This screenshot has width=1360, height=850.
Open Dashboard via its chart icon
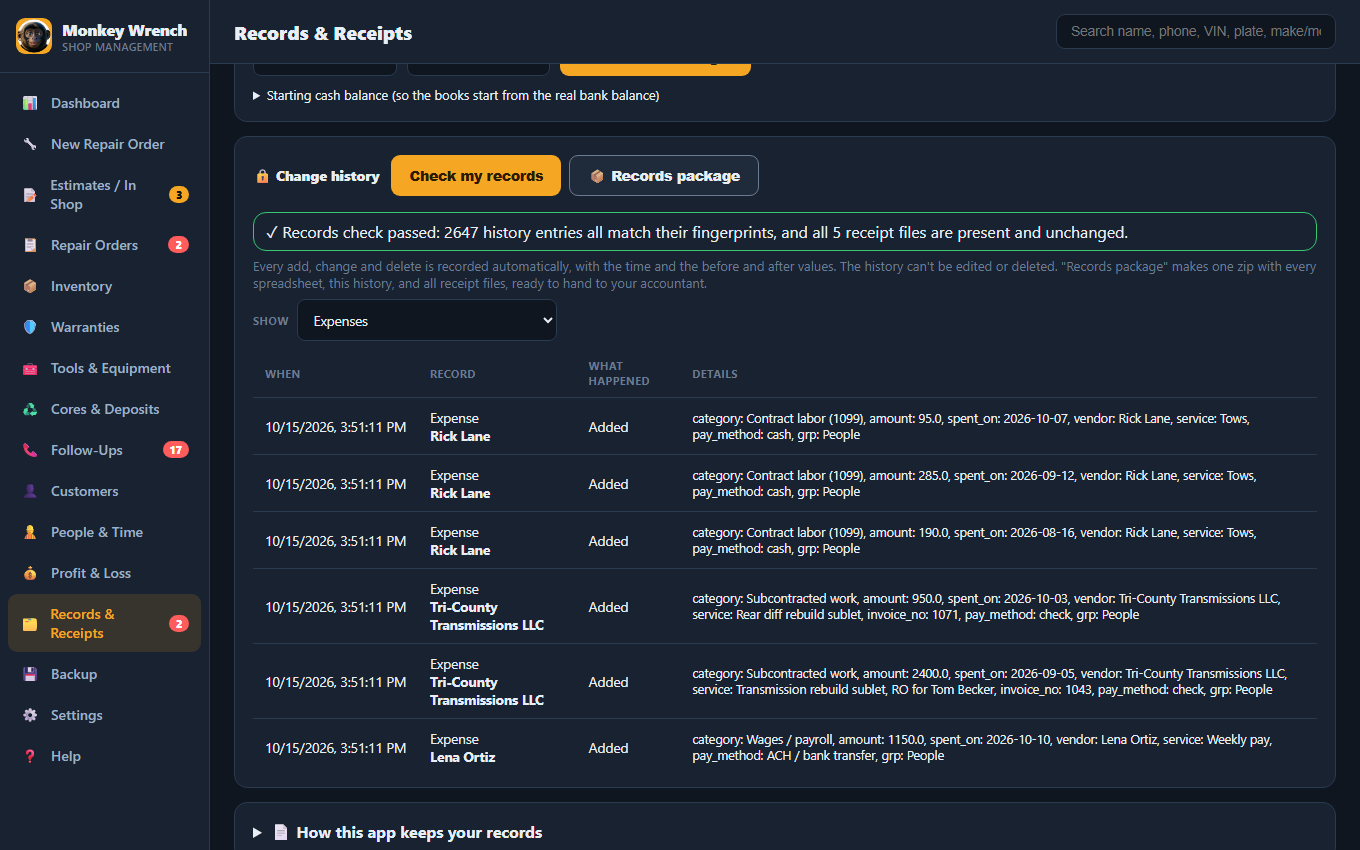(x=30, y=103)
